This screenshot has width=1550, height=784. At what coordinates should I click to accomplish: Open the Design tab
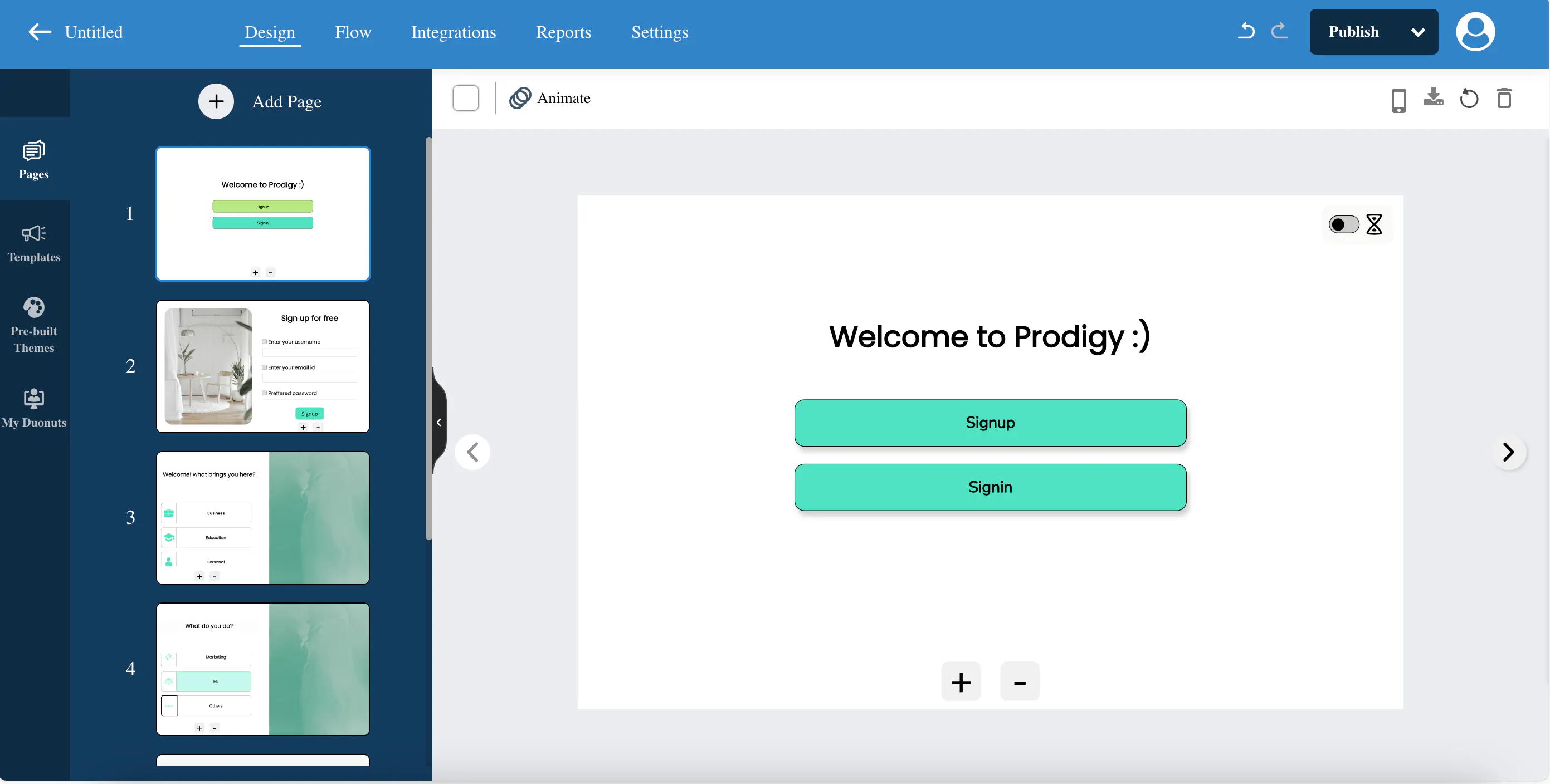pos(270,32)
